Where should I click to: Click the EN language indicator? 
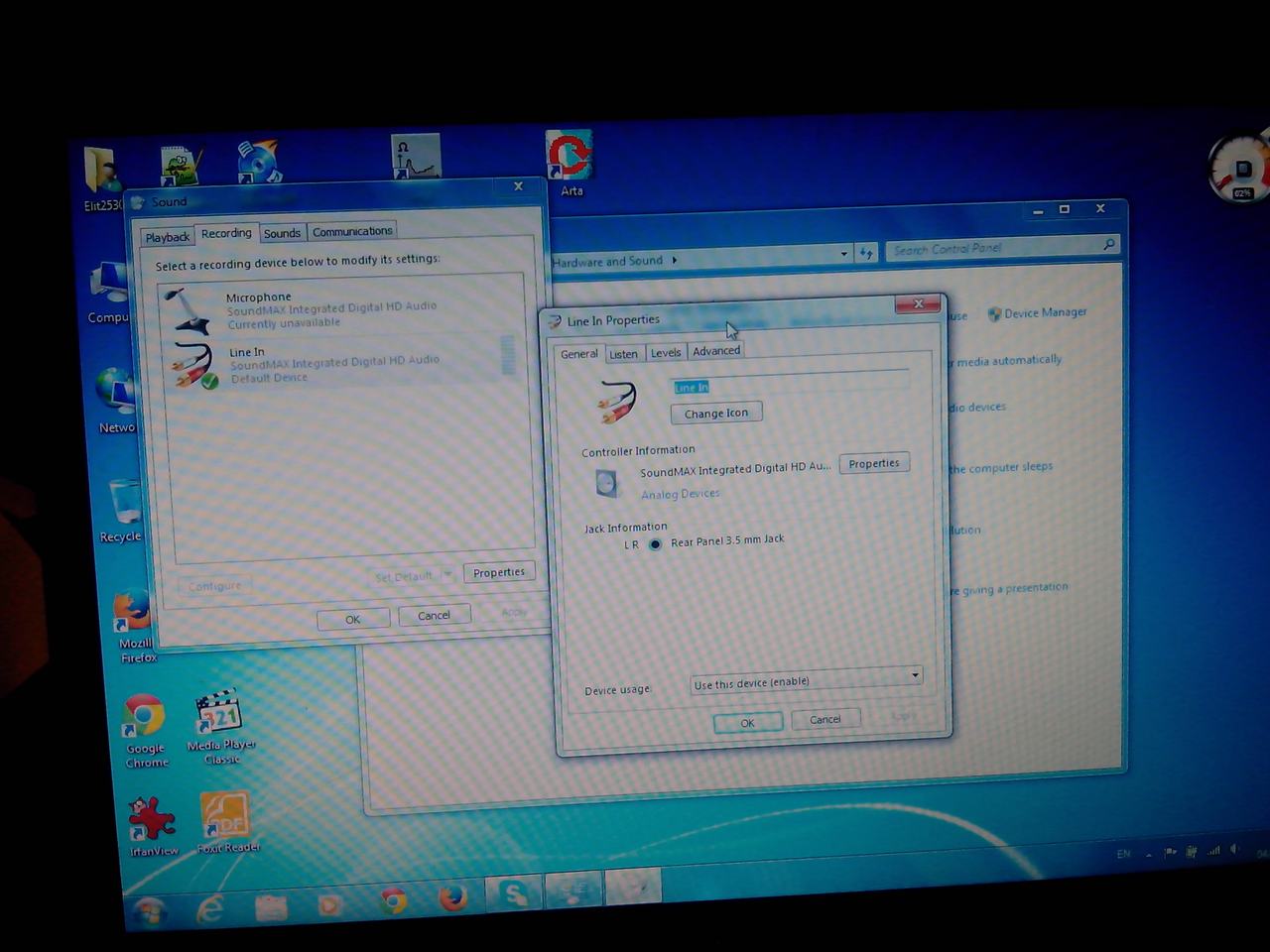(1124, 854)
